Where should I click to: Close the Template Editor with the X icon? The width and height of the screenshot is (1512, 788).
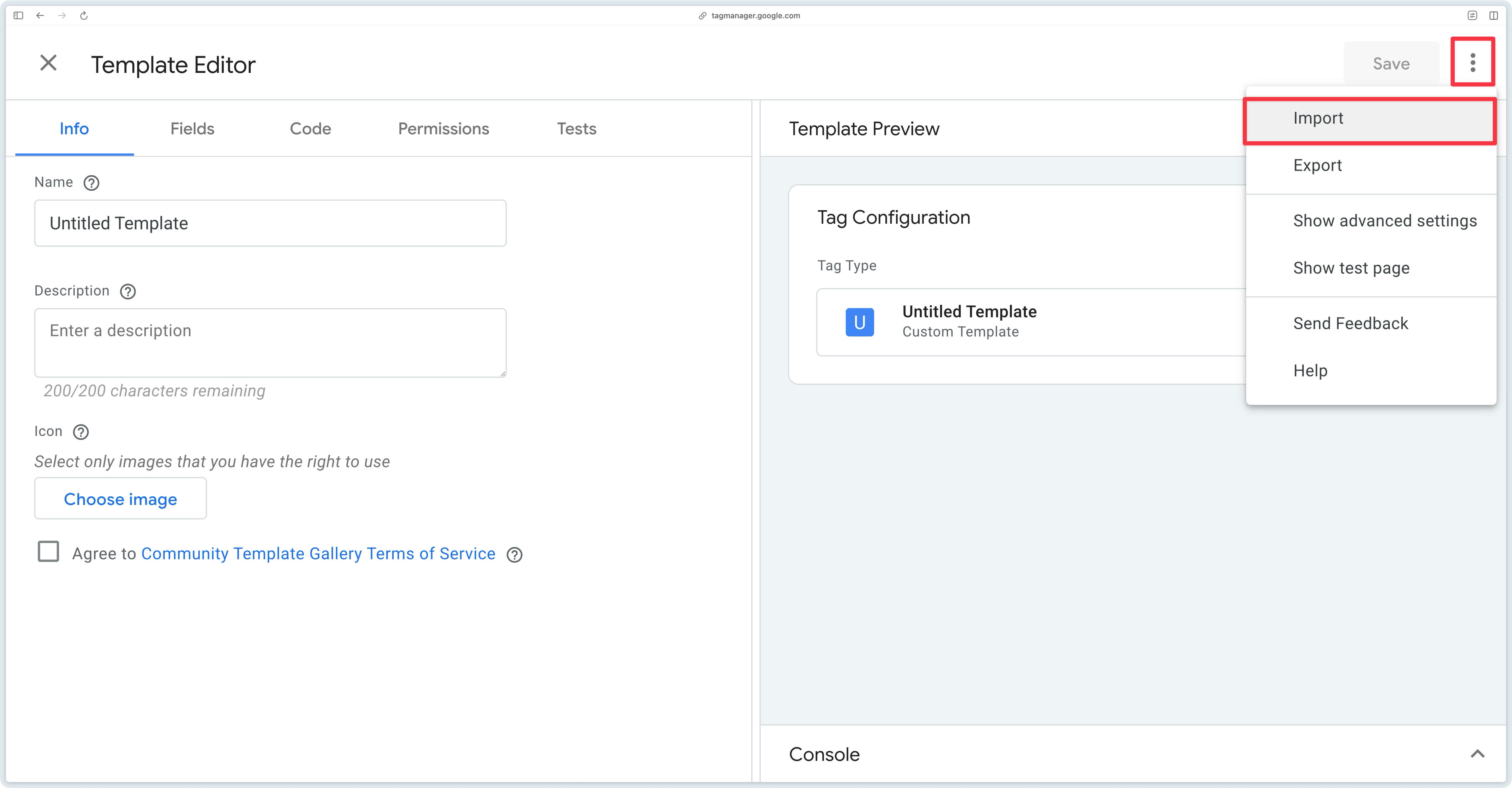click(x=48, y=63)
